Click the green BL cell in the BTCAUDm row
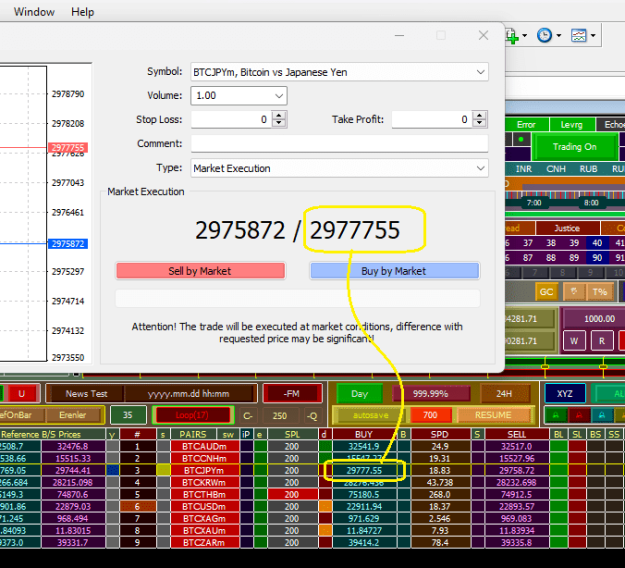Screen dimensions: 625x568 tap(558, 446)
